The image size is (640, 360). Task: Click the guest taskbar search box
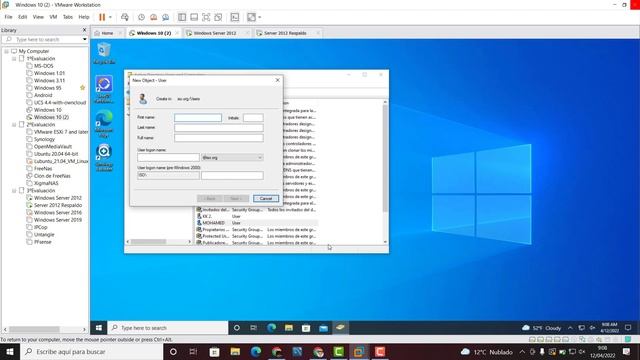168,328
